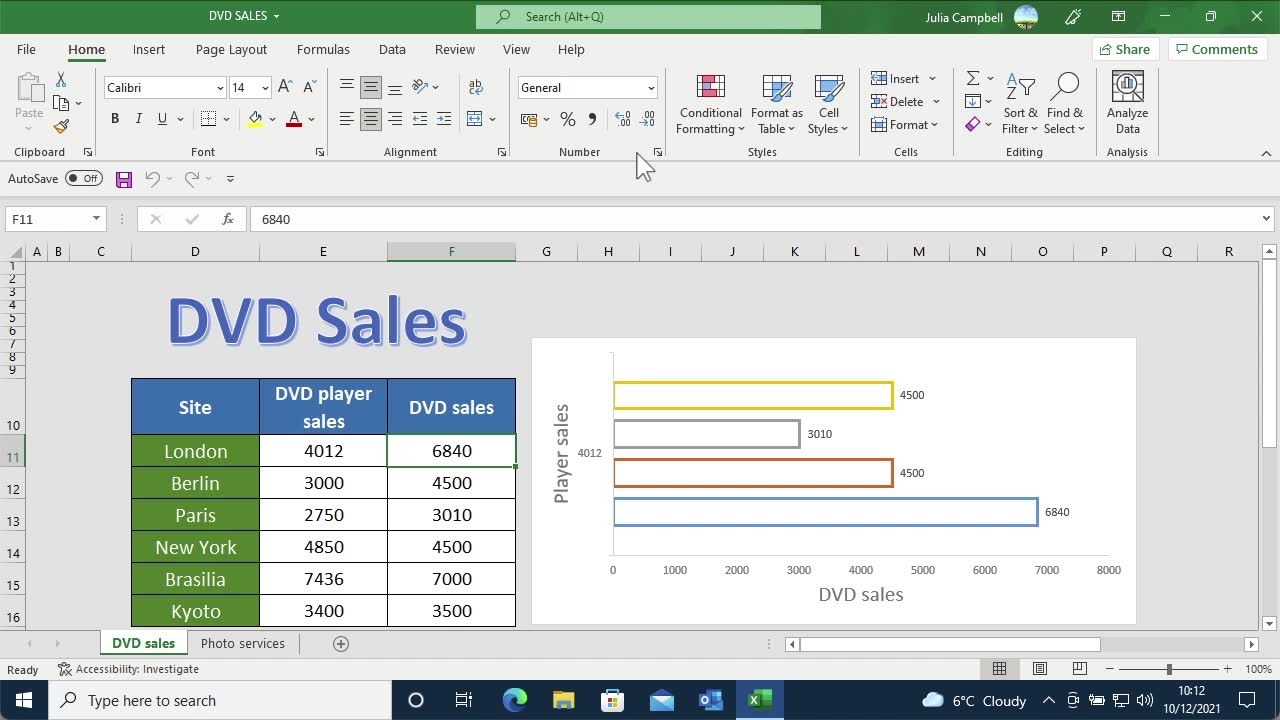This screenshot has width=1280, height=720.
Task: Select cell containing Brasilia
Action: [x=195, y=579]
